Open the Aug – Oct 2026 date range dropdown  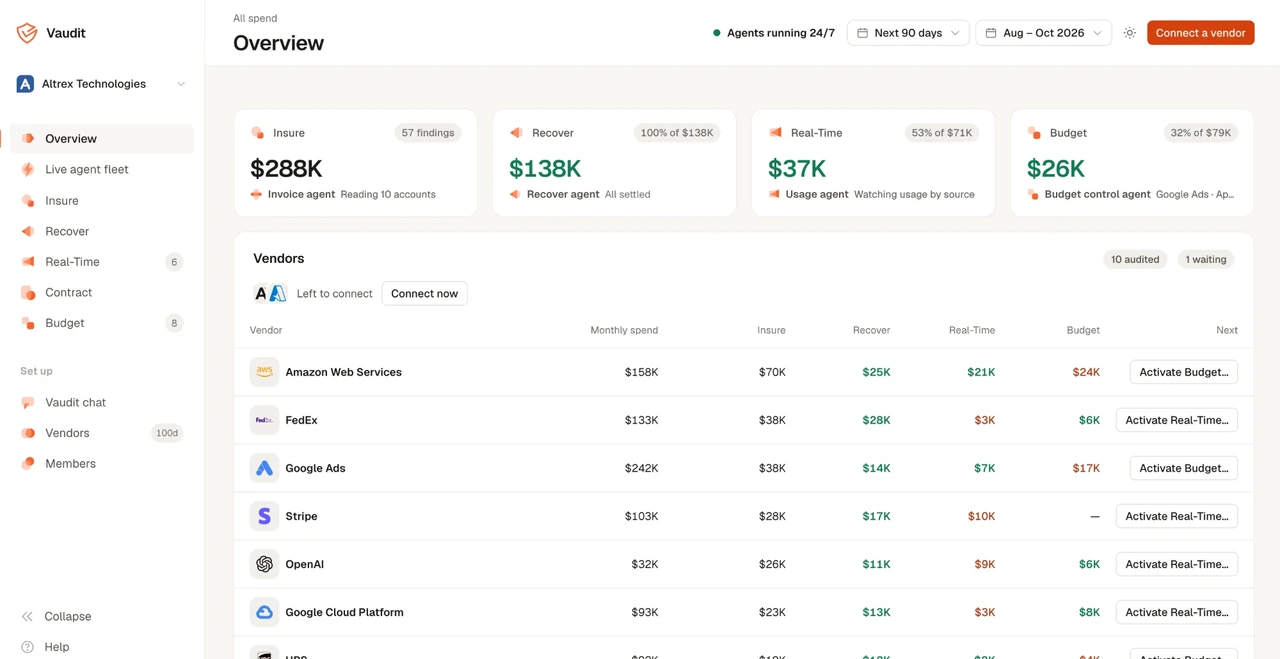pos(1043,33)
